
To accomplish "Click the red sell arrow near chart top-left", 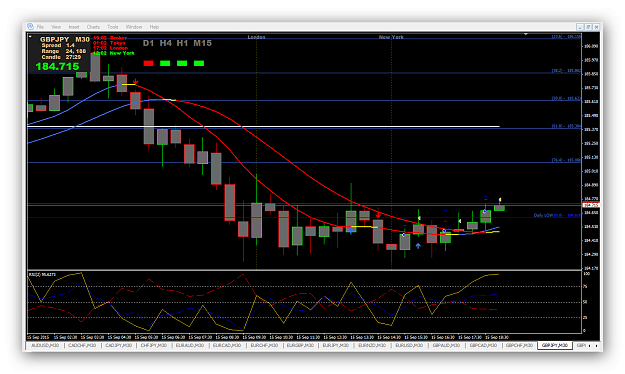I will tap(135, 81).
